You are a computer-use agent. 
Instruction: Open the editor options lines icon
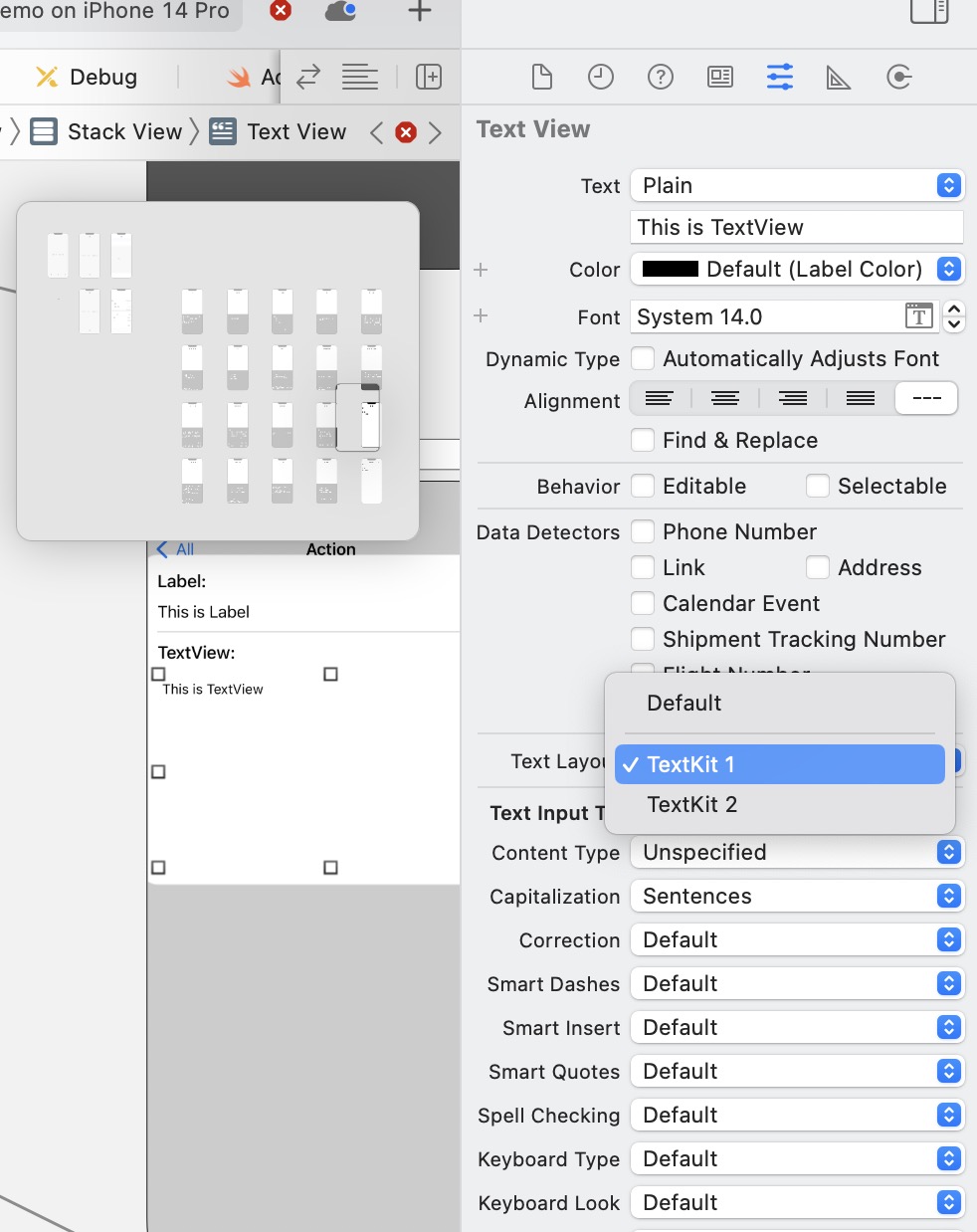tap(359, 77)
